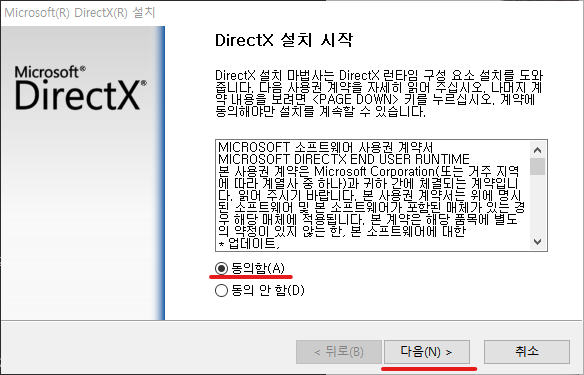Click the license text scroll-up arrow
Screen dimensions: 584x375
(537, 150)
